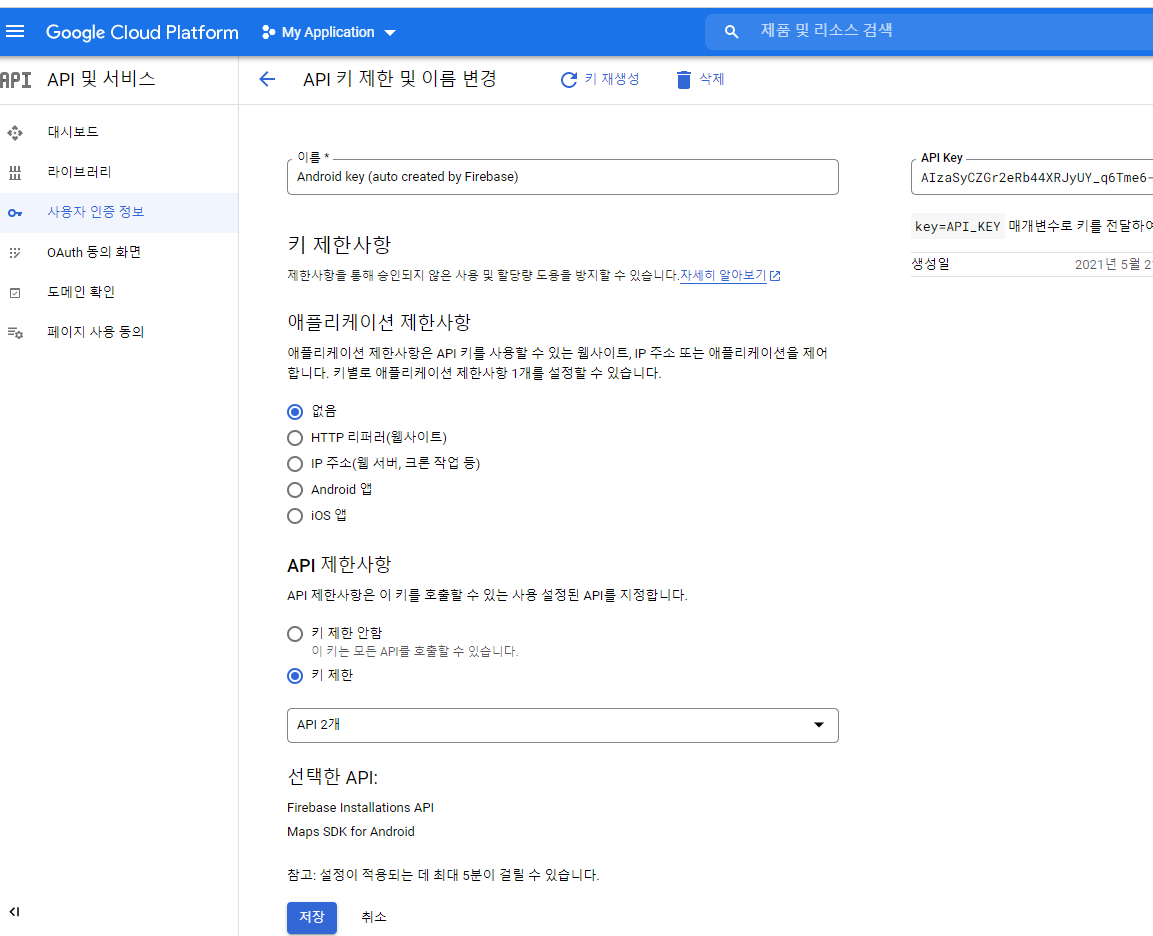
Task: Click the Google Cloud Platform logo
Action: pyautogui.click(x=142, y=32)
